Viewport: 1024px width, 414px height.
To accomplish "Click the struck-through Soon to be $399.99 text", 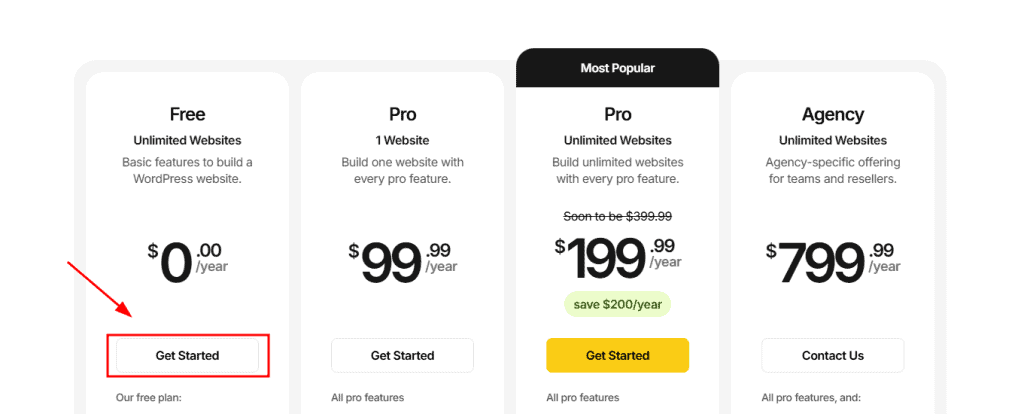I will coord(618,216).
